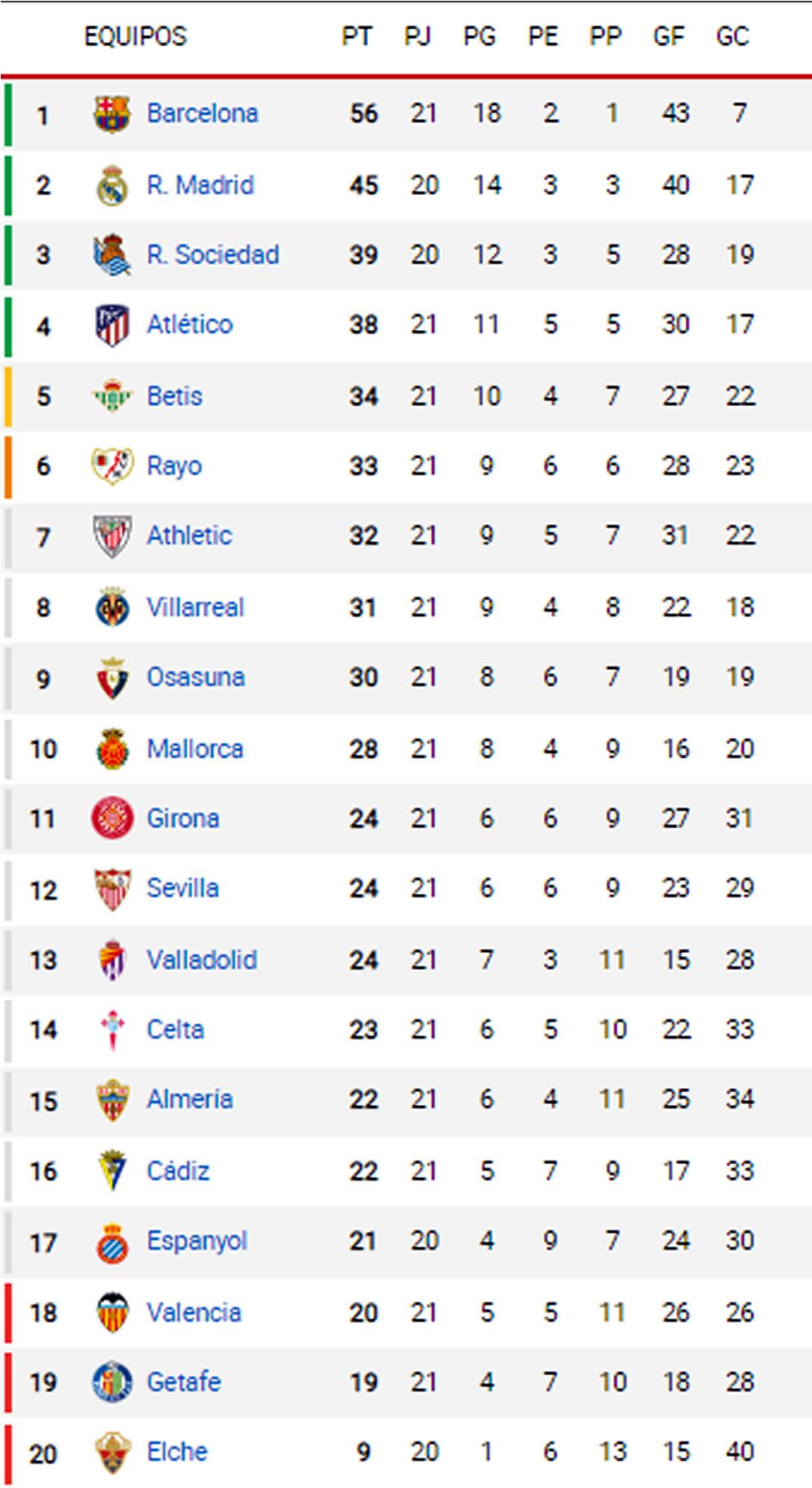Open the Mallorca team page link
The width and height of the screenshot is (812, 1488).
pos(195,748)
